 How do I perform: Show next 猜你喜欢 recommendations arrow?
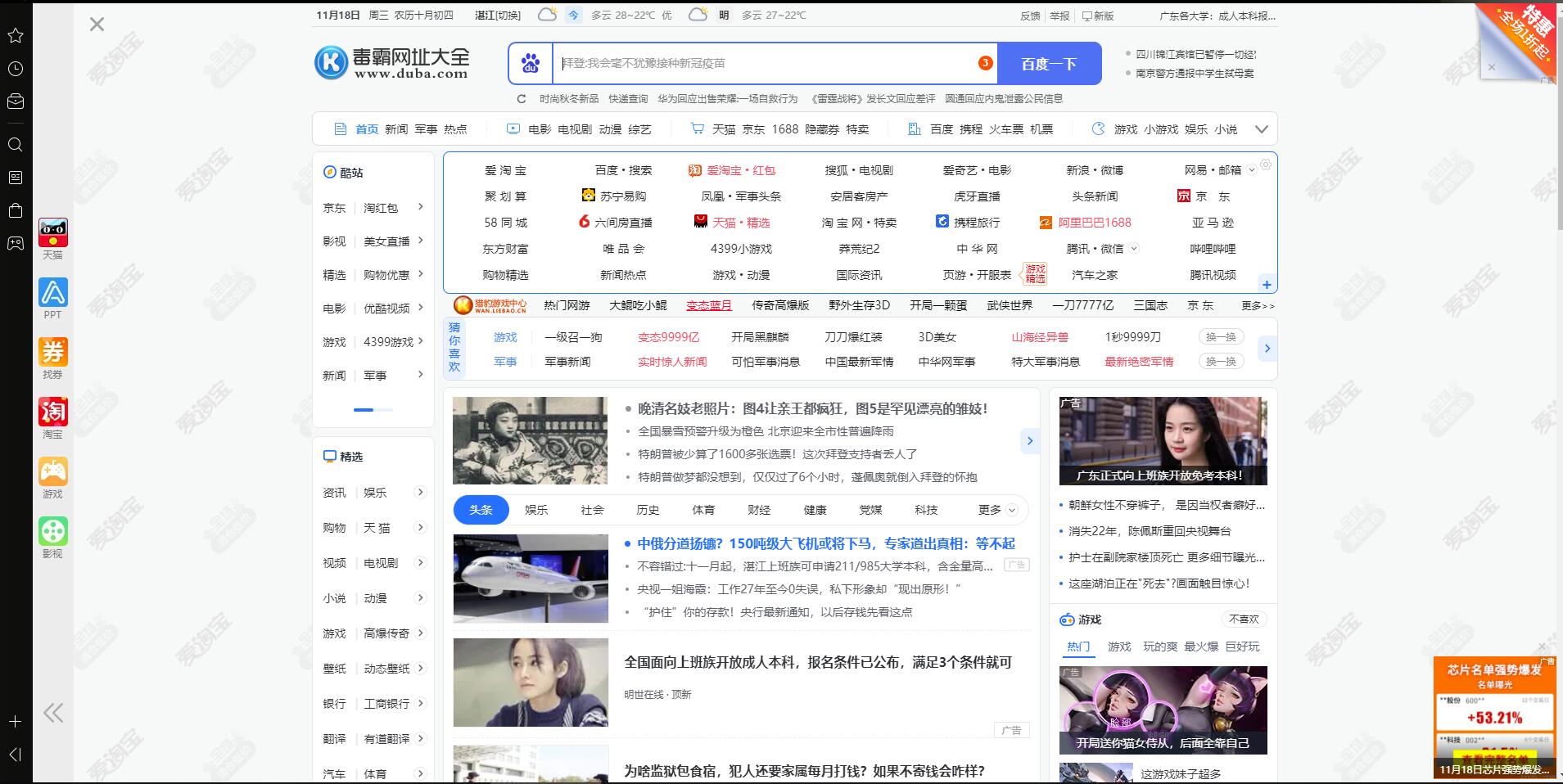[1267, 349]
